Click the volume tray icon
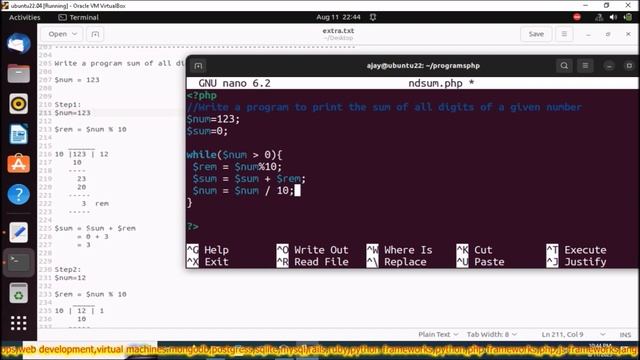The width and height of the screenshot is (640, 360). pyautogui.click(x=613, y=17)
